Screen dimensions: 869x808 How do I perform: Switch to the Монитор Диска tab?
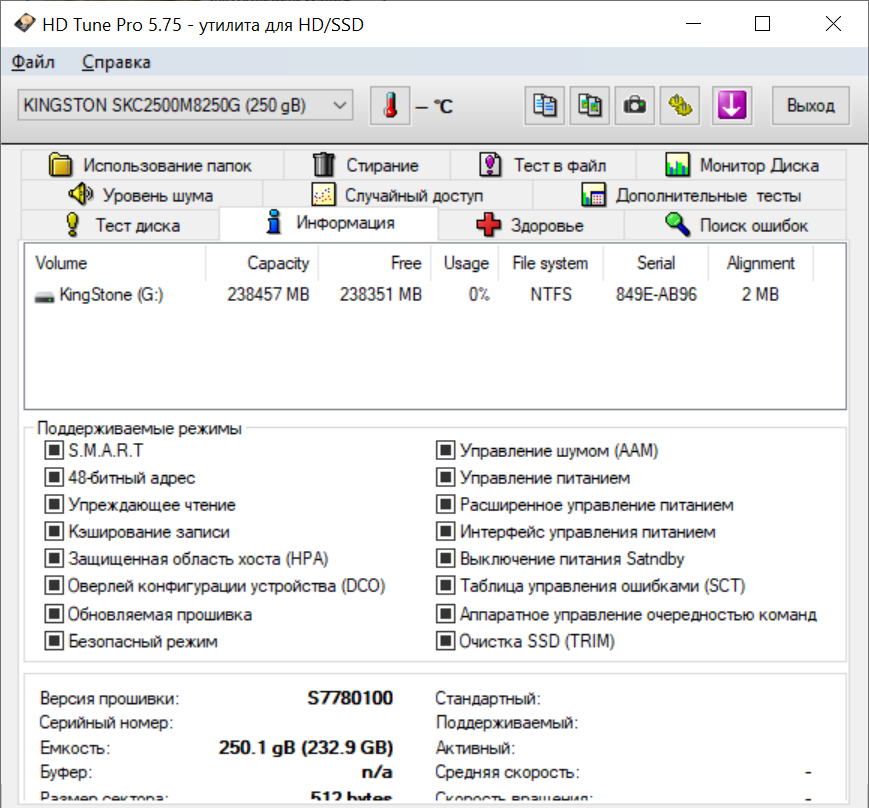[743, 165]
